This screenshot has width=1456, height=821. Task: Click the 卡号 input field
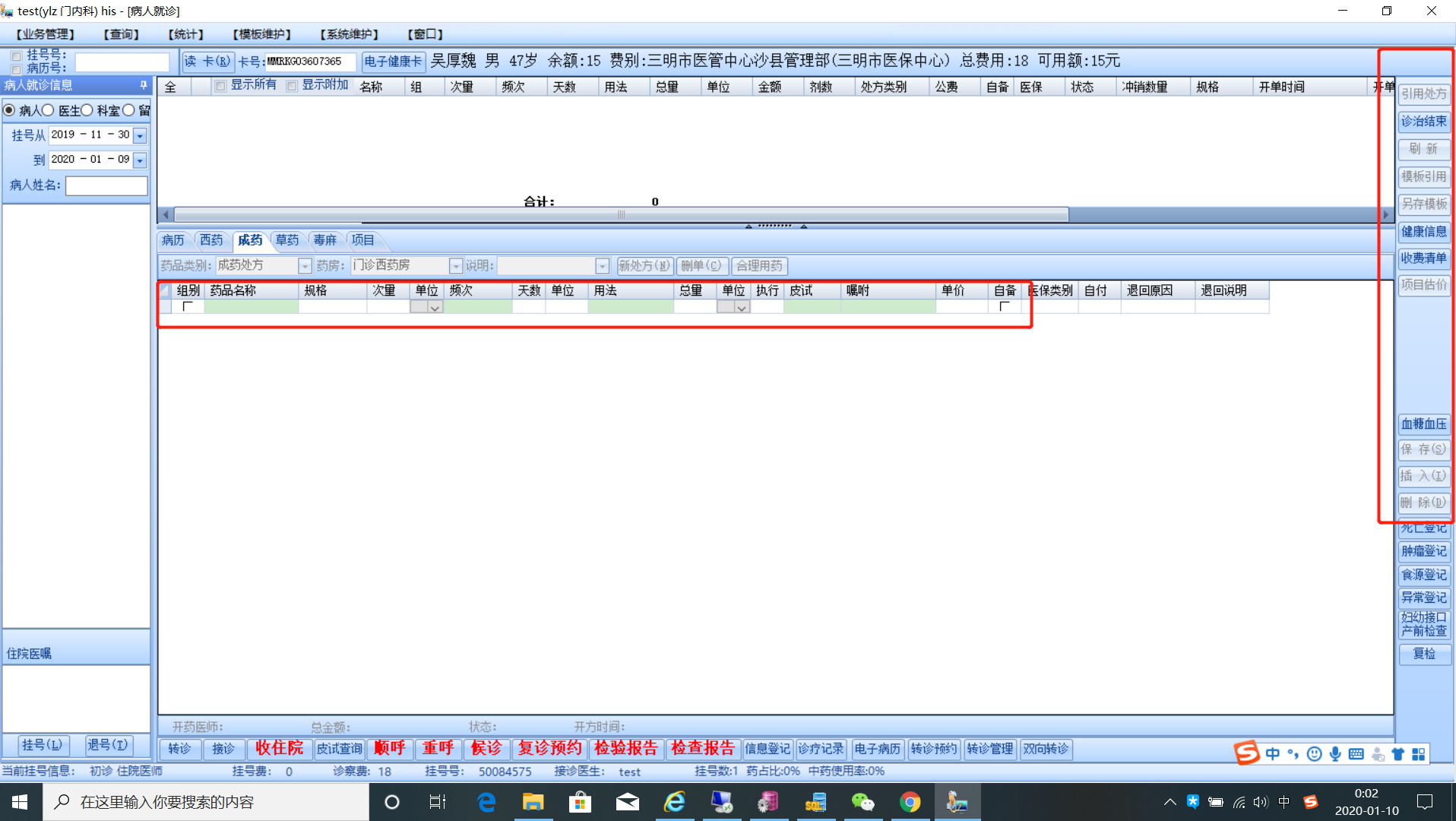pyautogui.click(x=310, y=62)
